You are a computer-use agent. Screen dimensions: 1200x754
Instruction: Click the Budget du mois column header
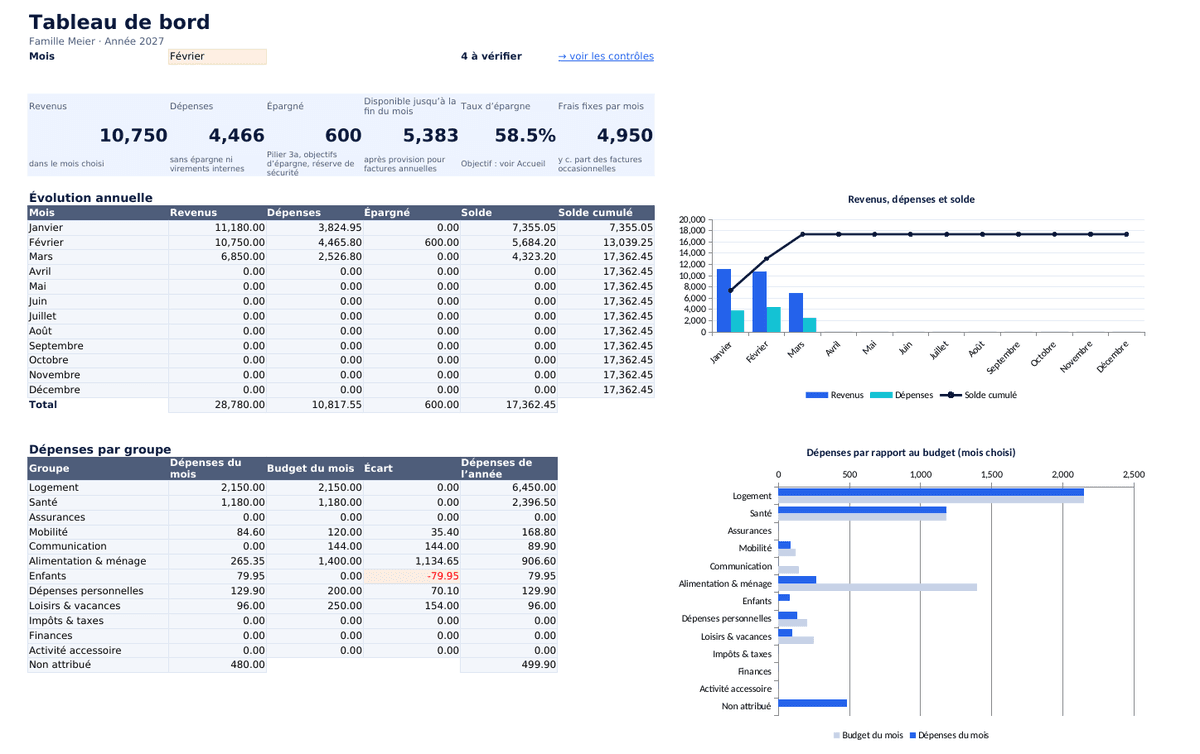pyautogui.click(x=314, y=468)
